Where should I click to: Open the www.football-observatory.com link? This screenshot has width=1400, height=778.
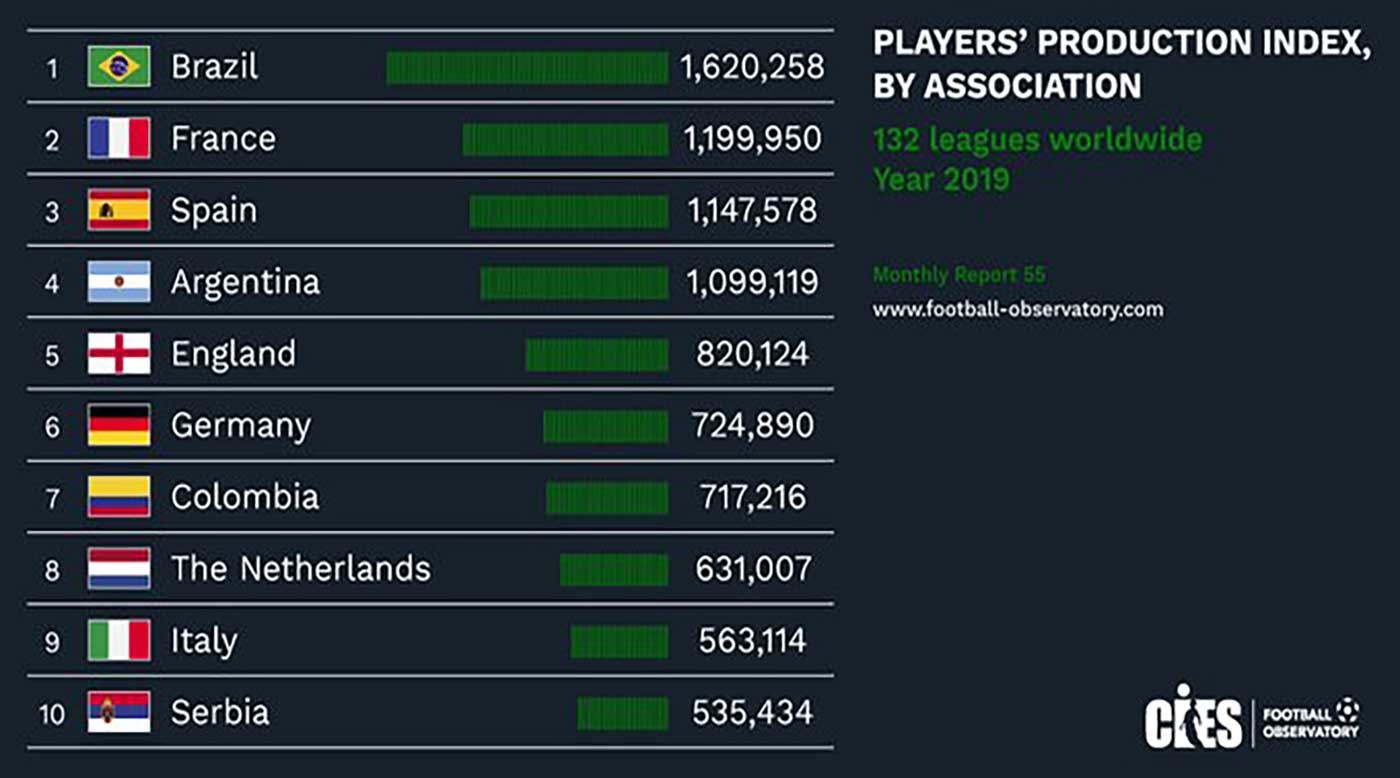click(1018, 310)
